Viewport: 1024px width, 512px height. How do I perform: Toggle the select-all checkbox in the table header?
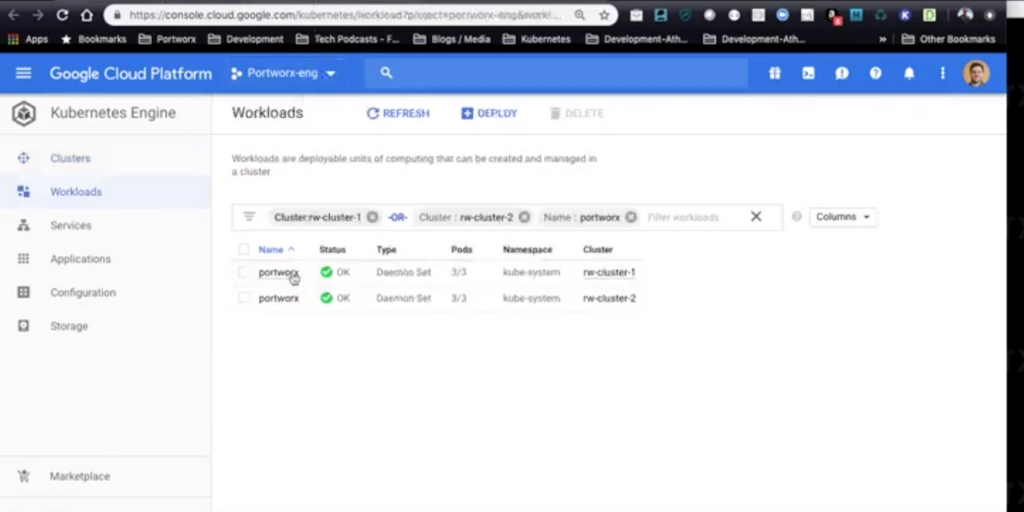pyautogui.click(x=244, y=249)
